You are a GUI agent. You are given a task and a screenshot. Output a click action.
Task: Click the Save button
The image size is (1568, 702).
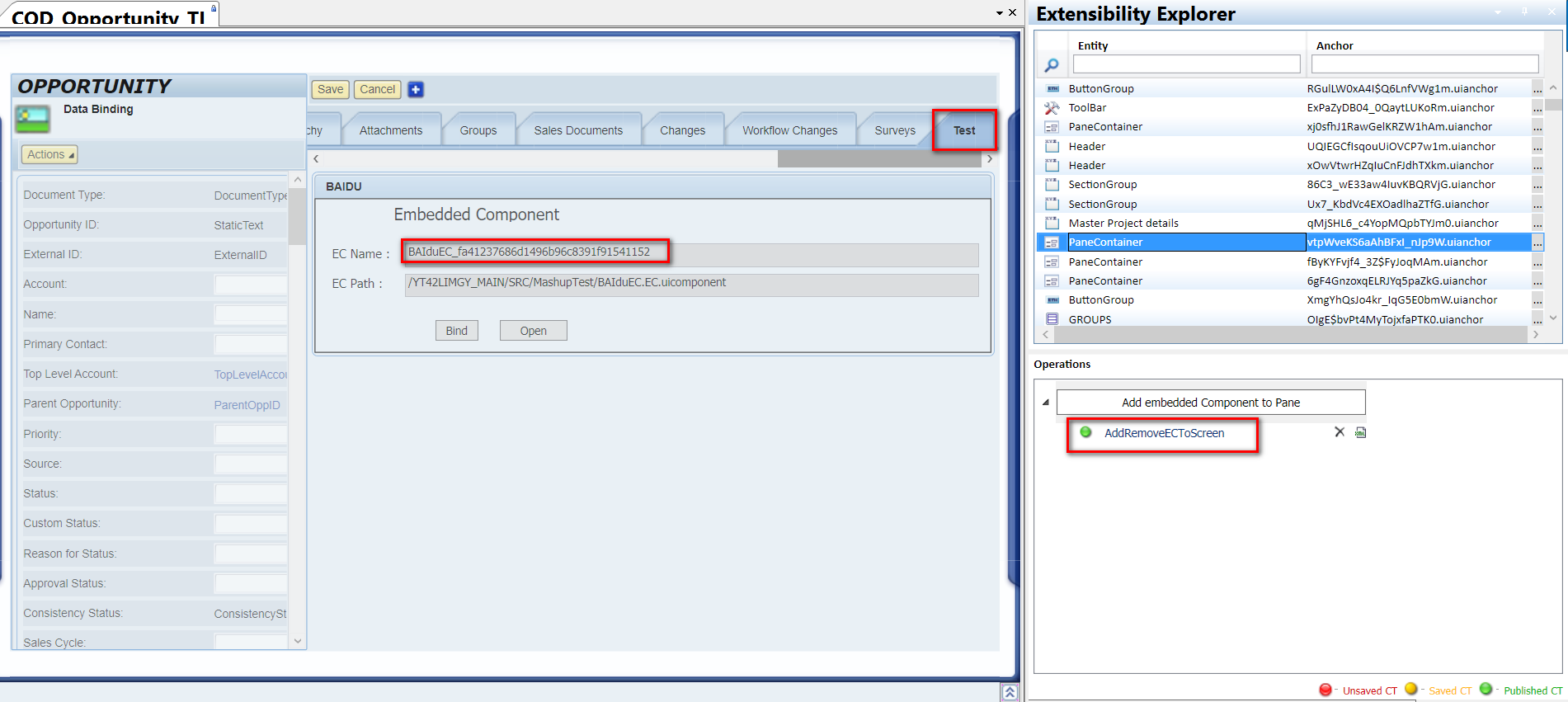(330, 89)
